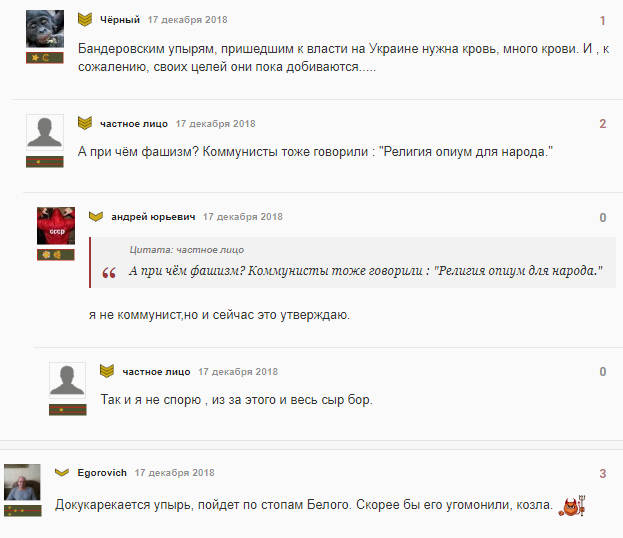
Task: Open Egorovich's profile photo avatar
Action: (x=22, y=482)
